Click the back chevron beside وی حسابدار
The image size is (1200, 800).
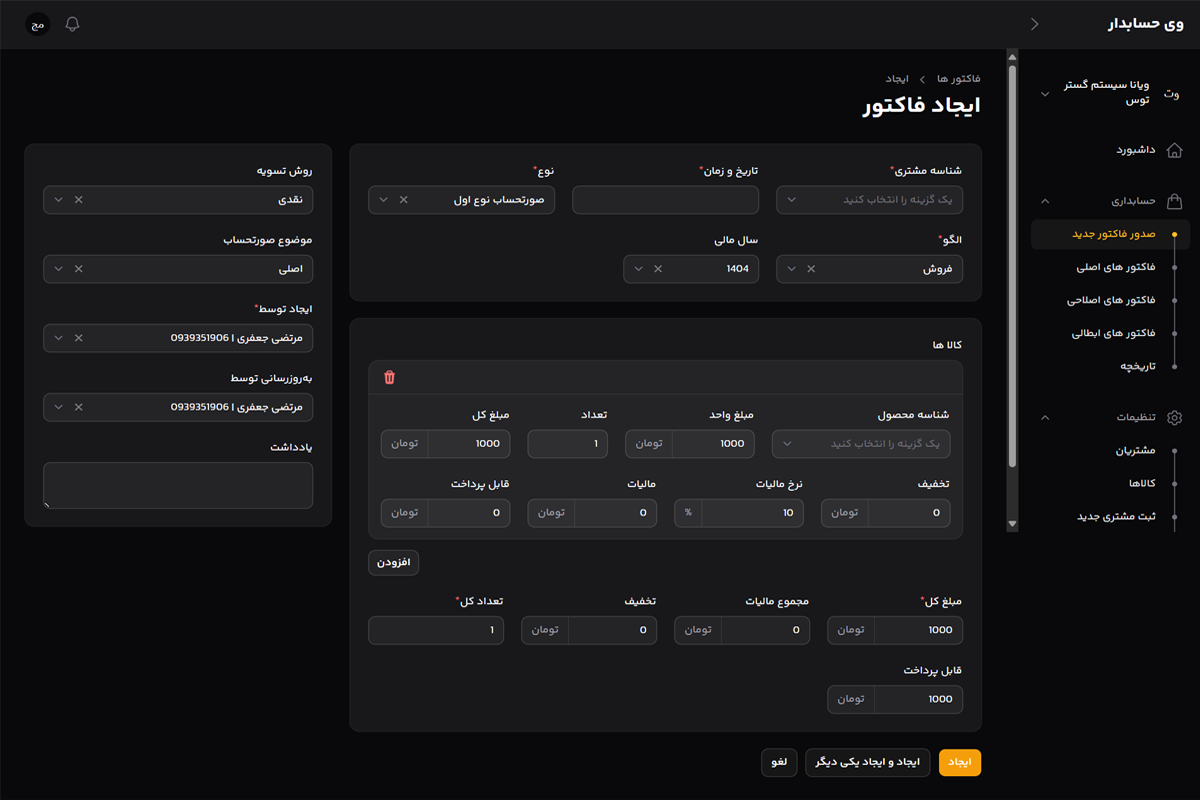1035,23
